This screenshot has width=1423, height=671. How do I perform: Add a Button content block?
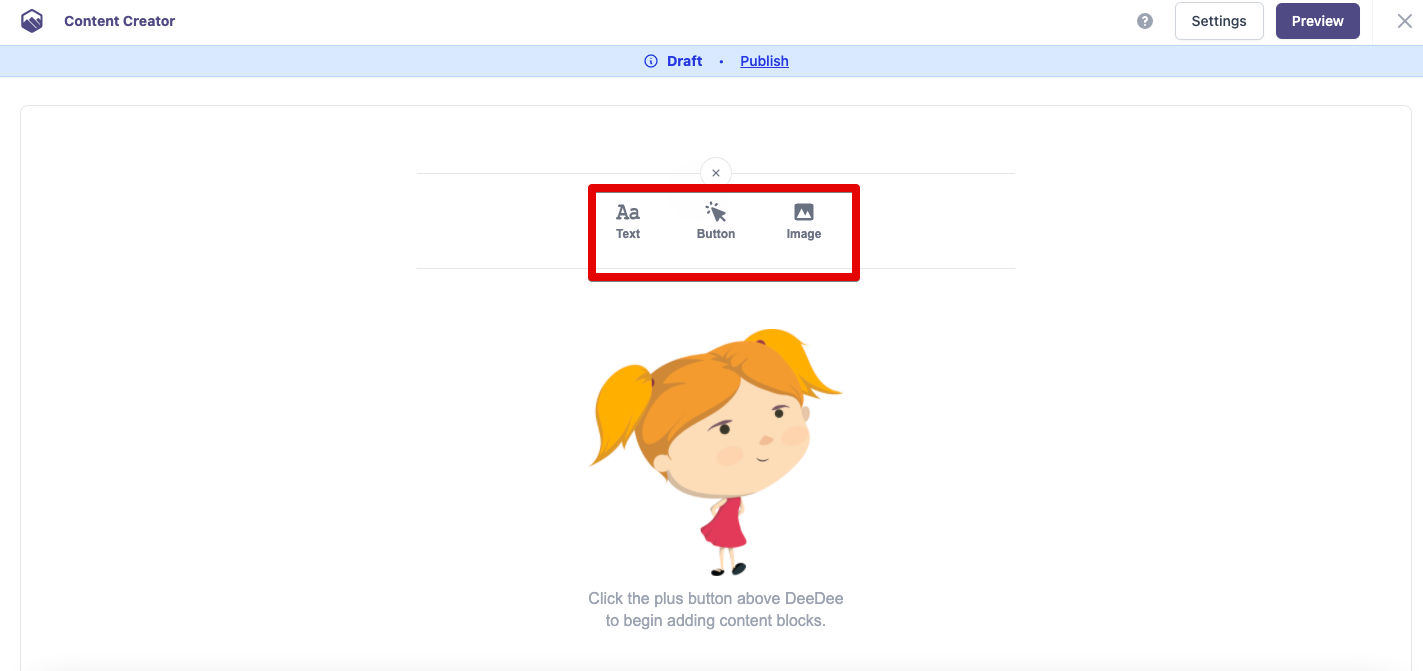(x=715, y=221)
